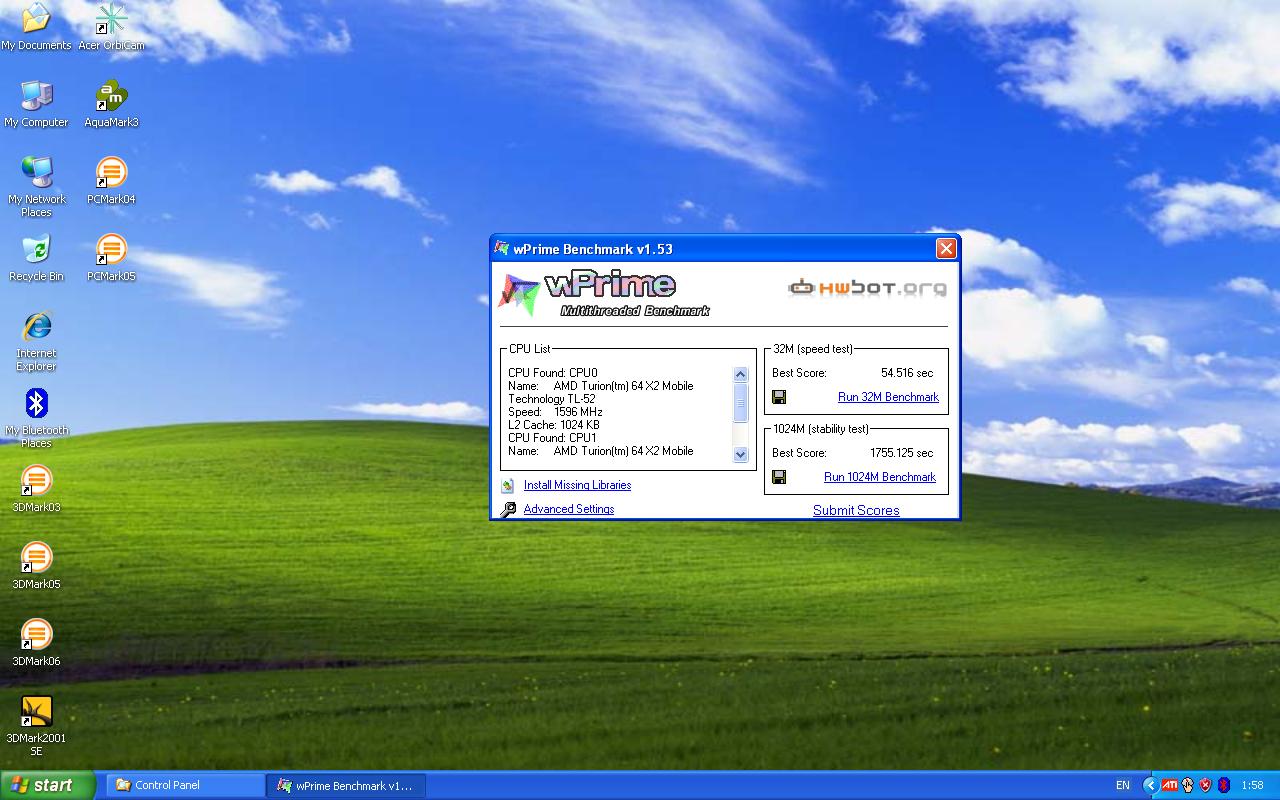1280x800 pixels.
Task: Click the touchpad pointing-hand tray icon
Action: pos(1187,785)
